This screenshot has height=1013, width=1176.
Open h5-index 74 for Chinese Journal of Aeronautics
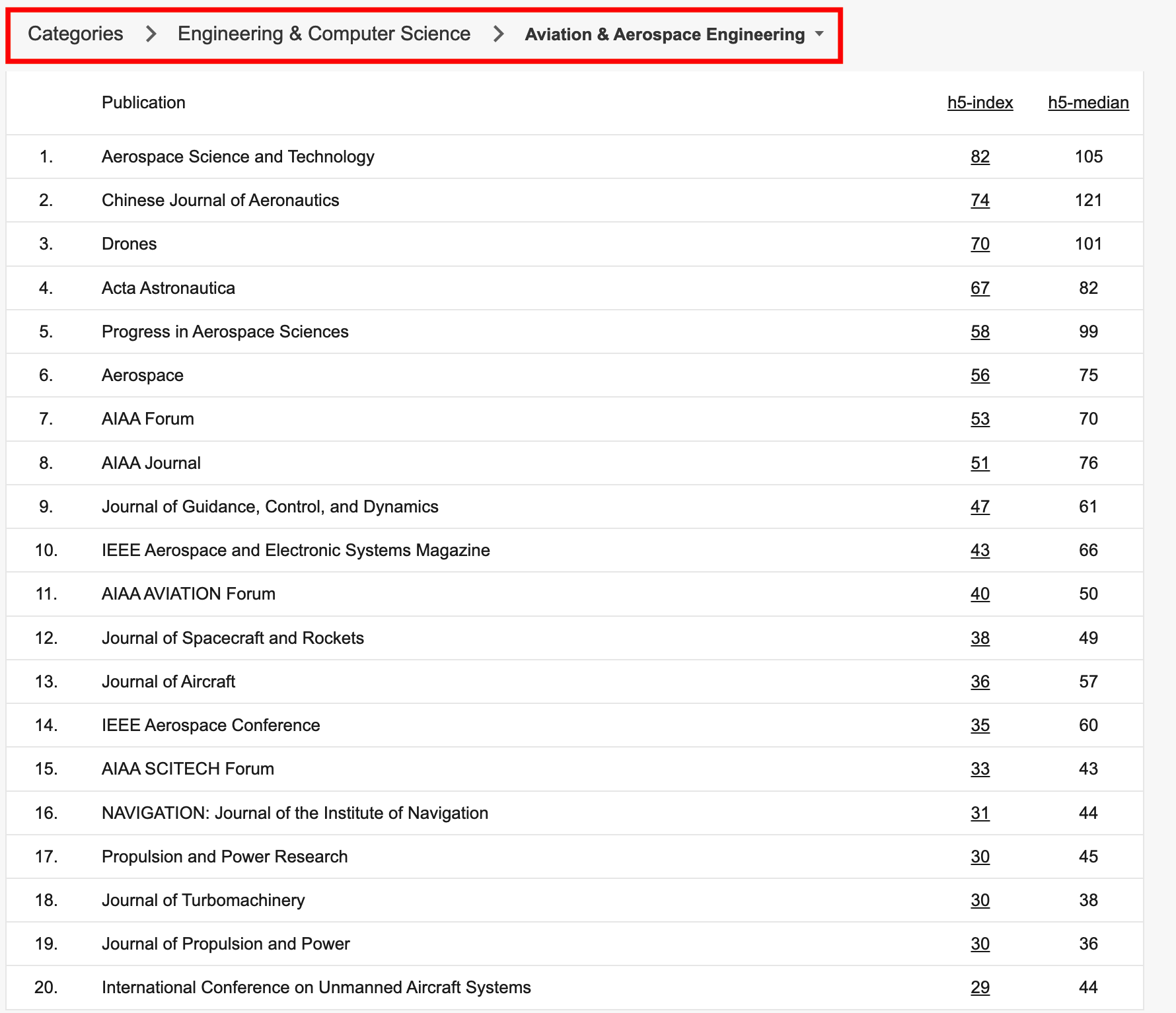pos(980,200)
